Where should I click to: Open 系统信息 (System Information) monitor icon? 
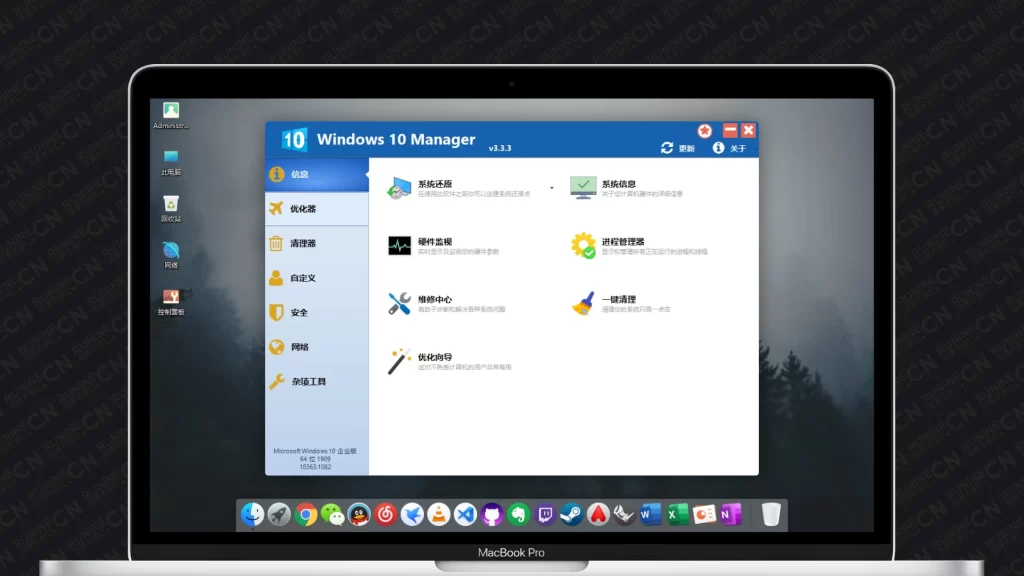click(x=583, y=187)
